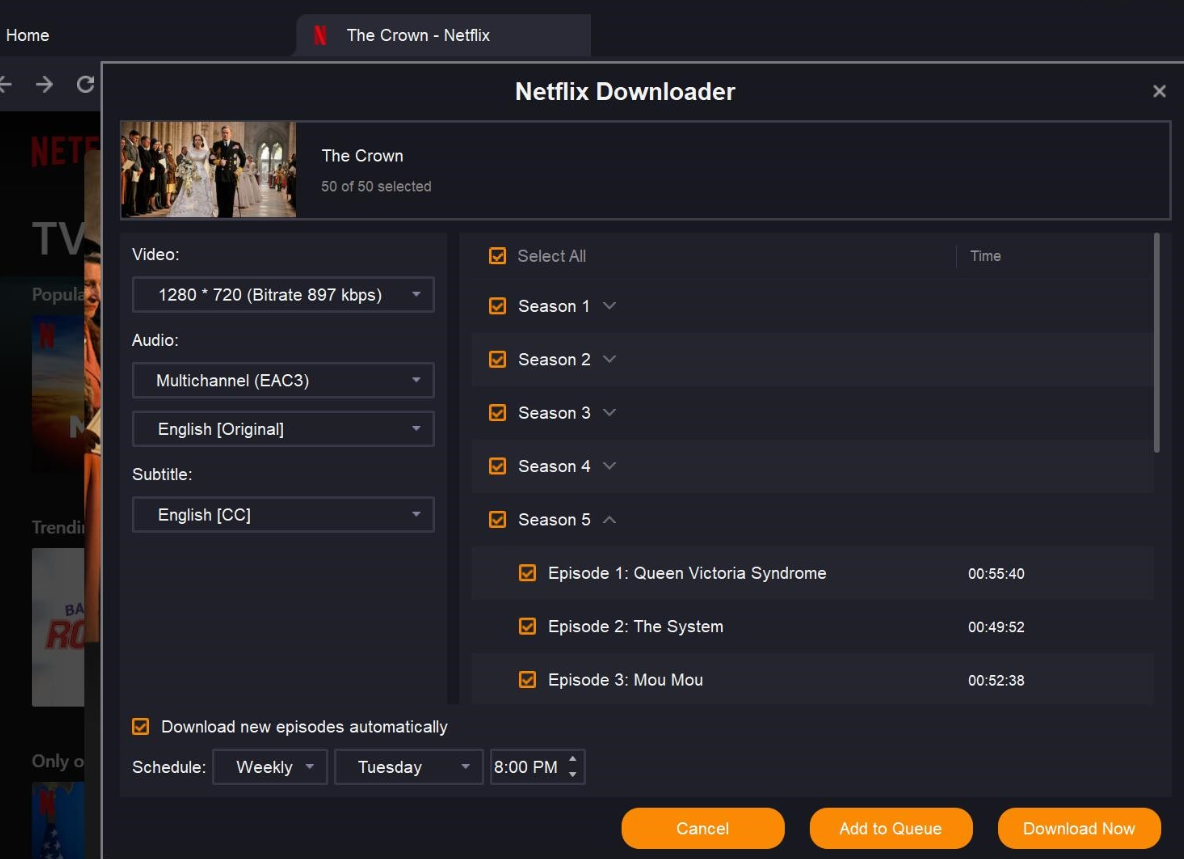Expand Season 2 episode list
The image size is (1184, 859).
tap(609, 359)
